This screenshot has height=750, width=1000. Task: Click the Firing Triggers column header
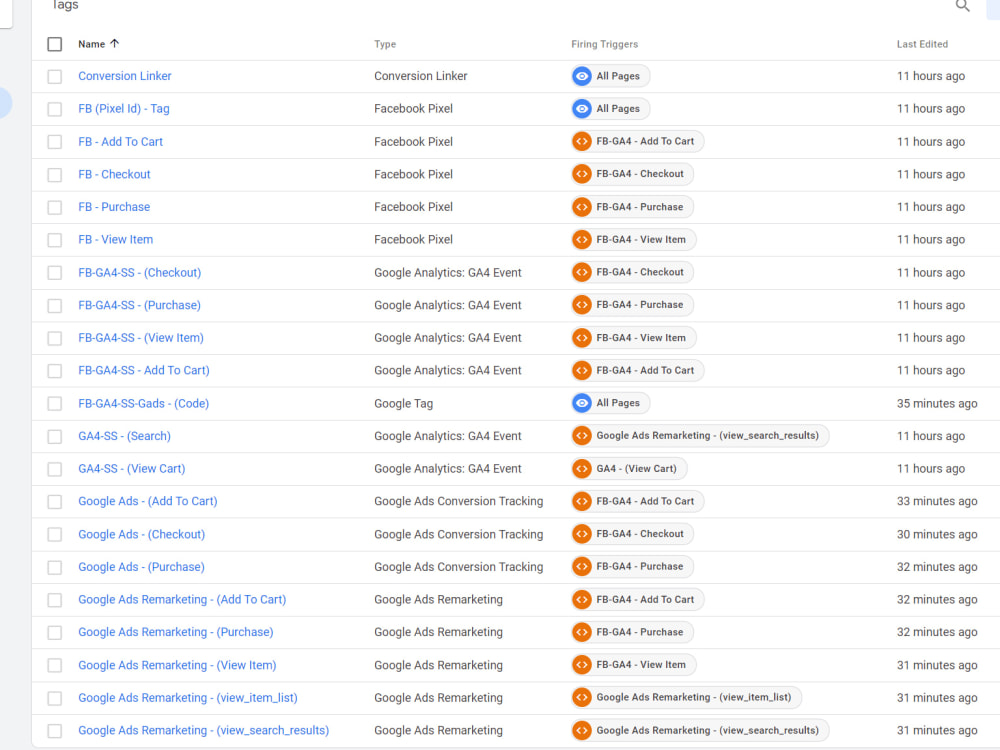coord(604,44)
